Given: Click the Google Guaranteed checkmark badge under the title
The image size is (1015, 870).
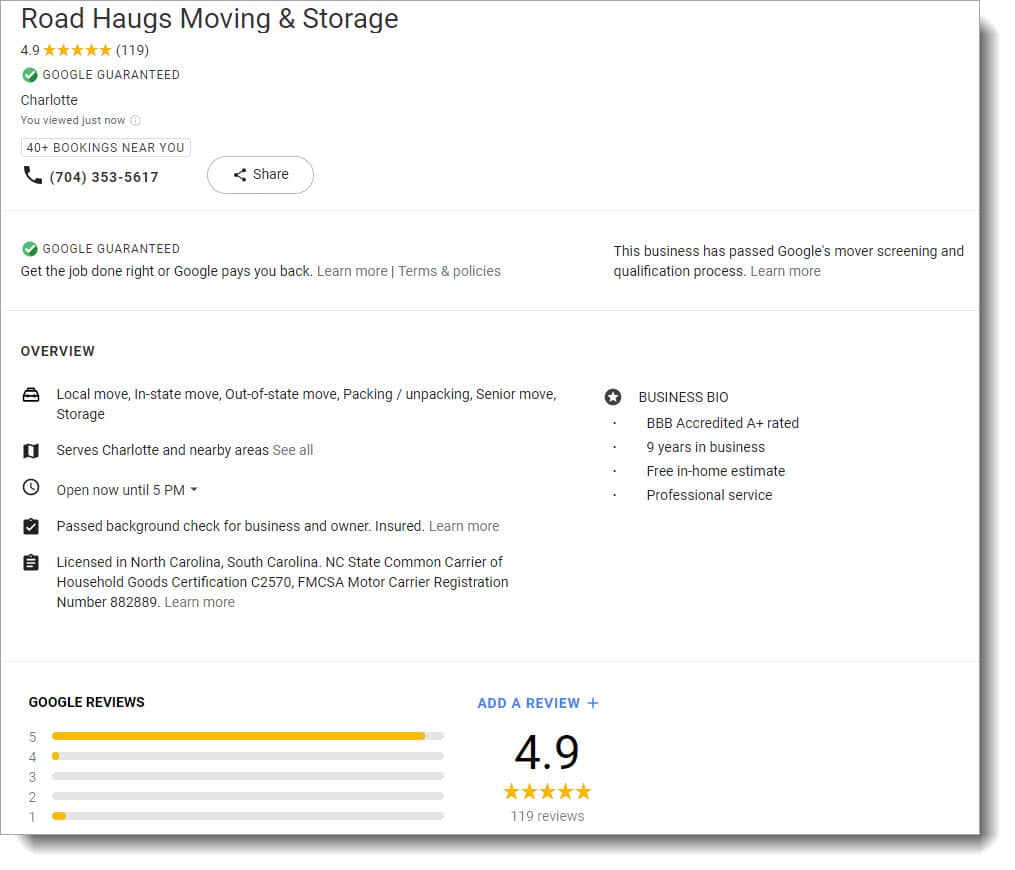Looking at the screenshot, I should point(30,75).
